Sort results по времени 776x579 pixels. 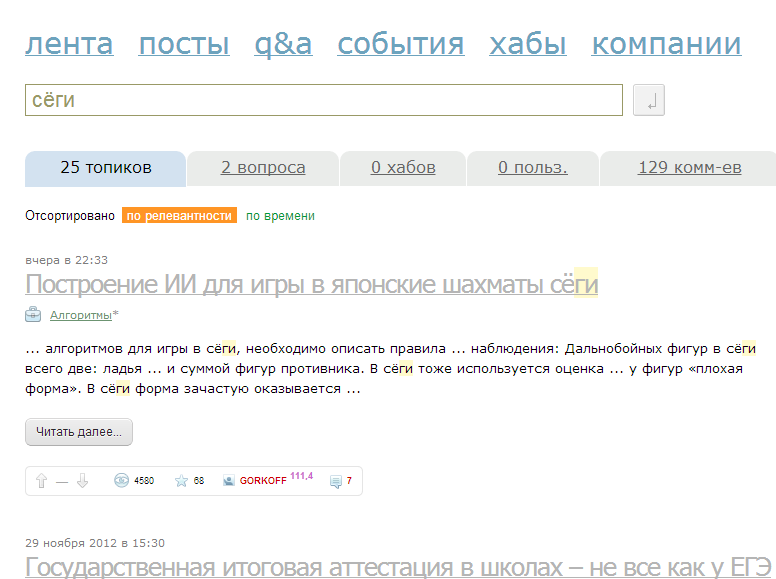[x=280, y=216]
